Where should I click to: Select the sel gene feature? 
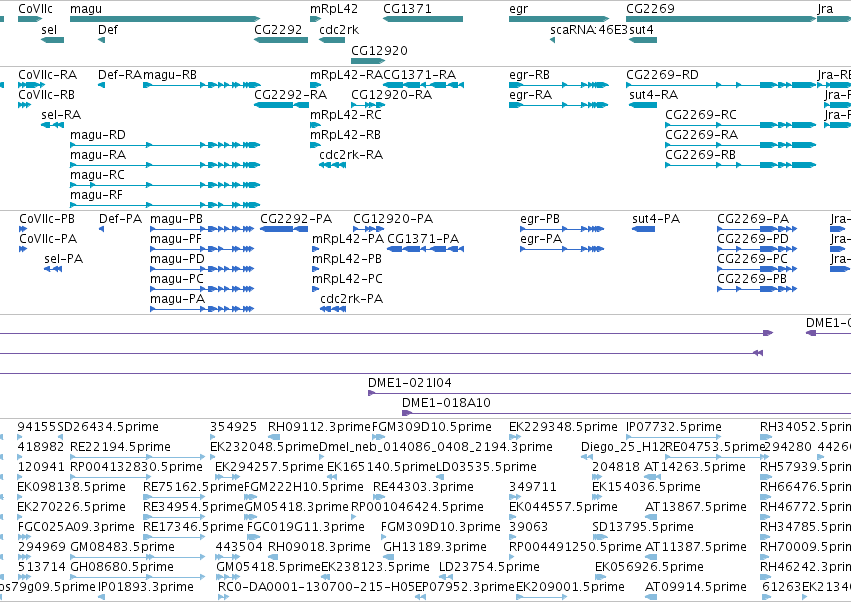click(x=53, y=40)
